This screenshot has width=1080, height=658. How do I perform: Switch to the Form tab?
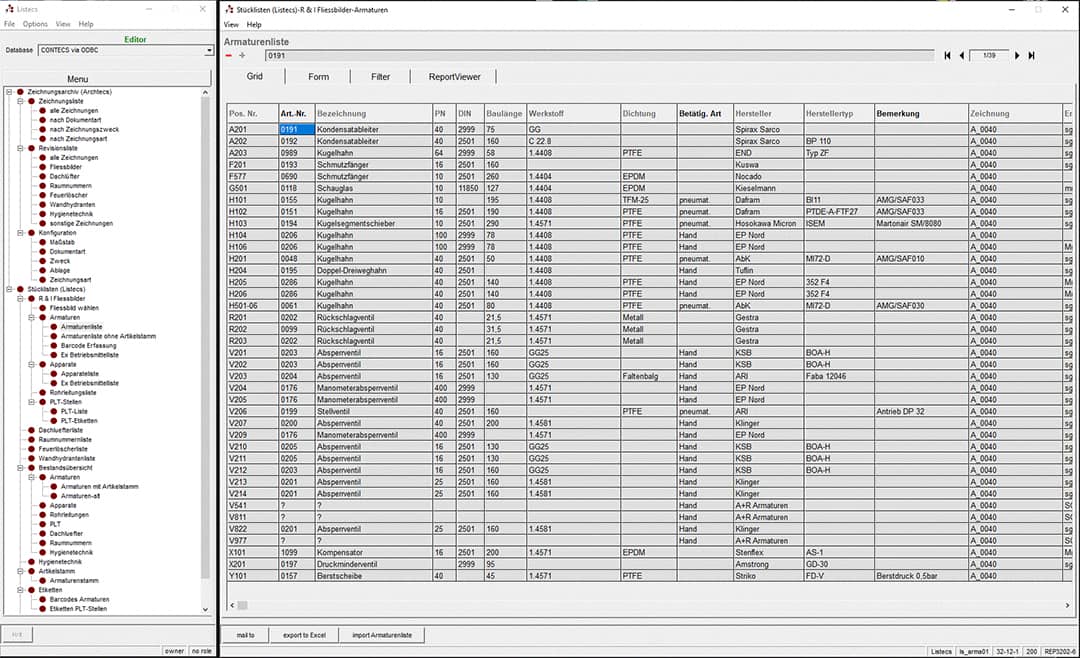tap(318, 76)
